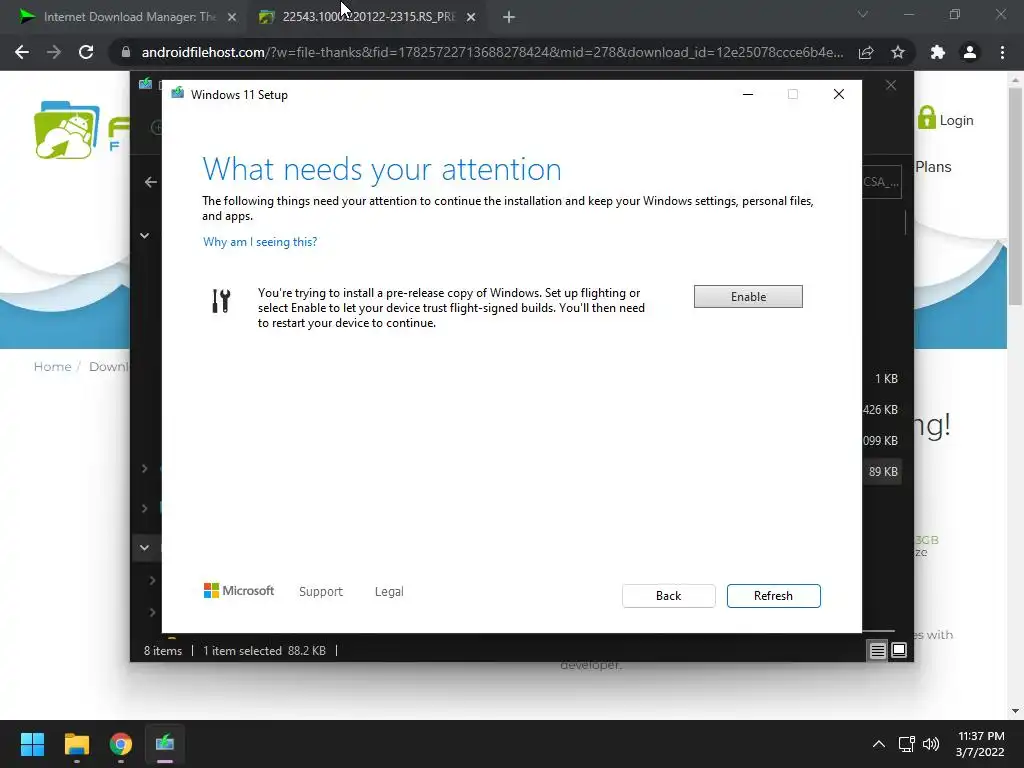Select the 89 KB file row in Explorer
This screenshot has height=768, width=1024.
pyautogui.click(x=883, y=472)
